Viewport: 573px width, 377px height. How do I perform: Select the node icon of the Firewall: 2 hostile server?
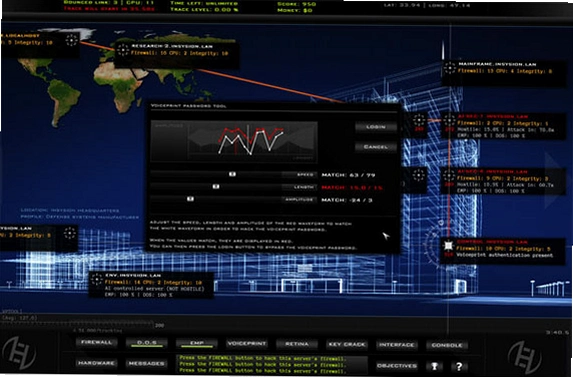[449, 119]
